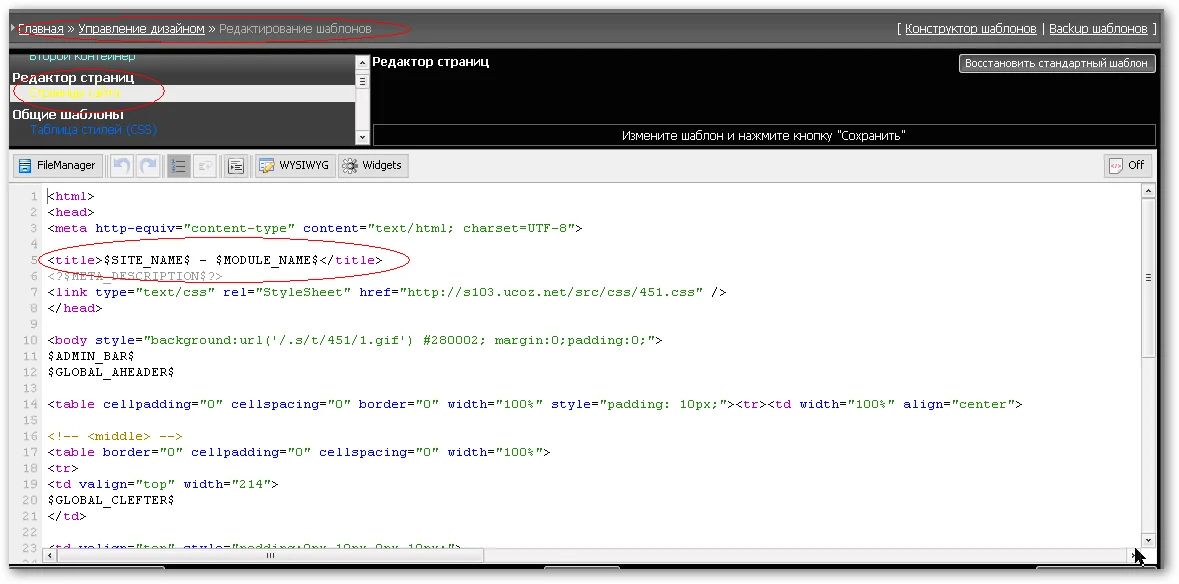Redo the edit using the toolbar arrow
The height and width of the screenshot is (584, 1179).
coord(148,166)
